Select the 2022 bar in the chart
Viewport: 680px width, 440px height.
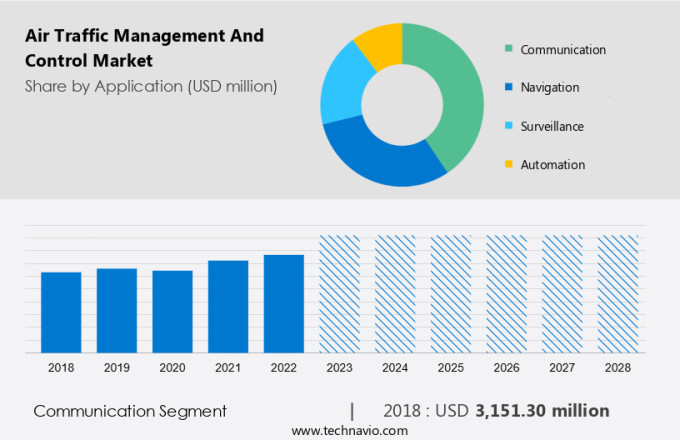(284, 303)
